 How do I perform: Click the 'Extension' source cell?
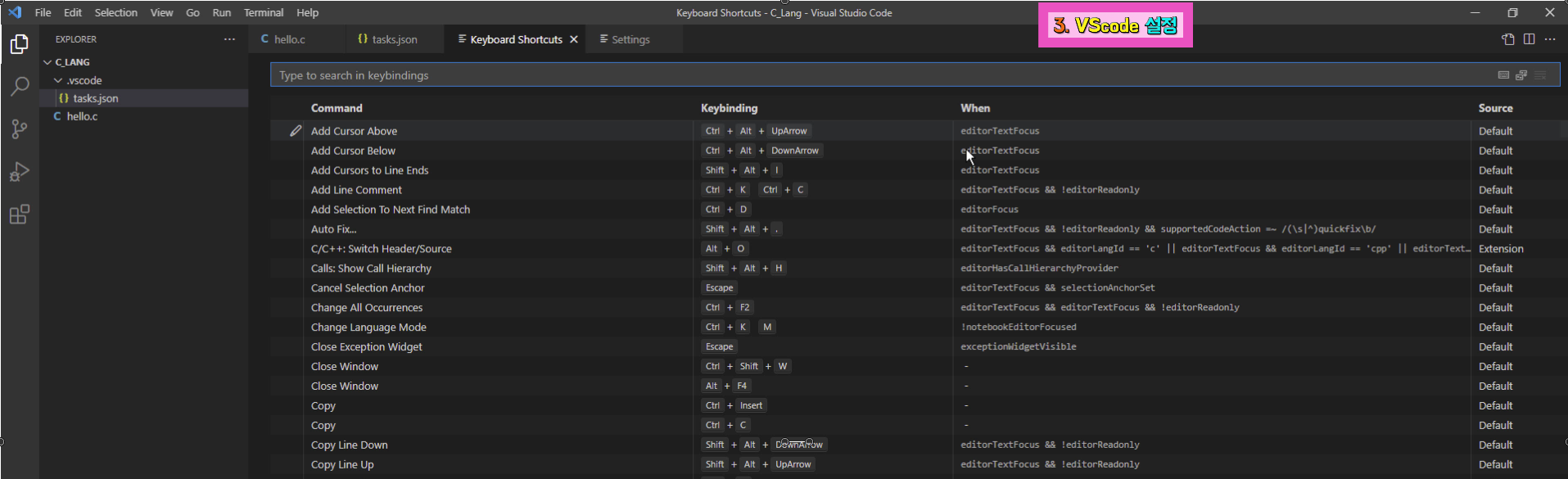tap(1501, 249)
